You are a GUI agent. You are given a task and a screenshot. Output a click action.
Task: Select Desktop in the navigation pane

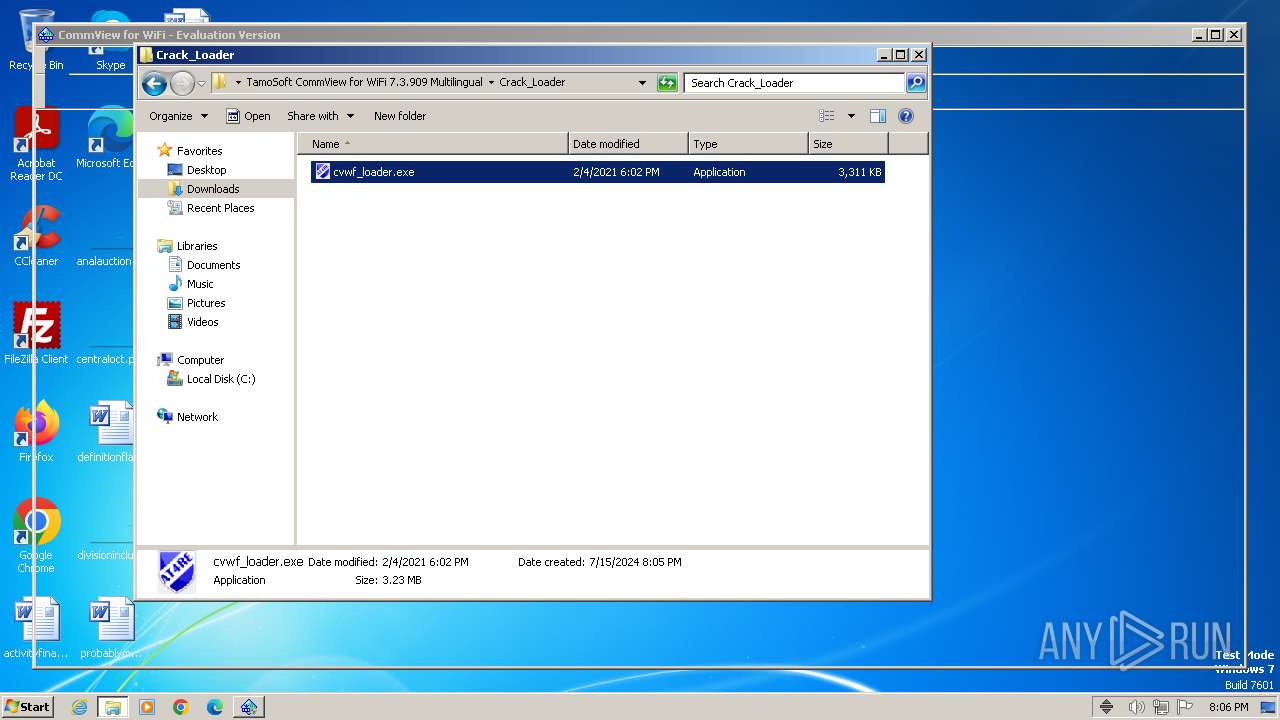[206, 170]
